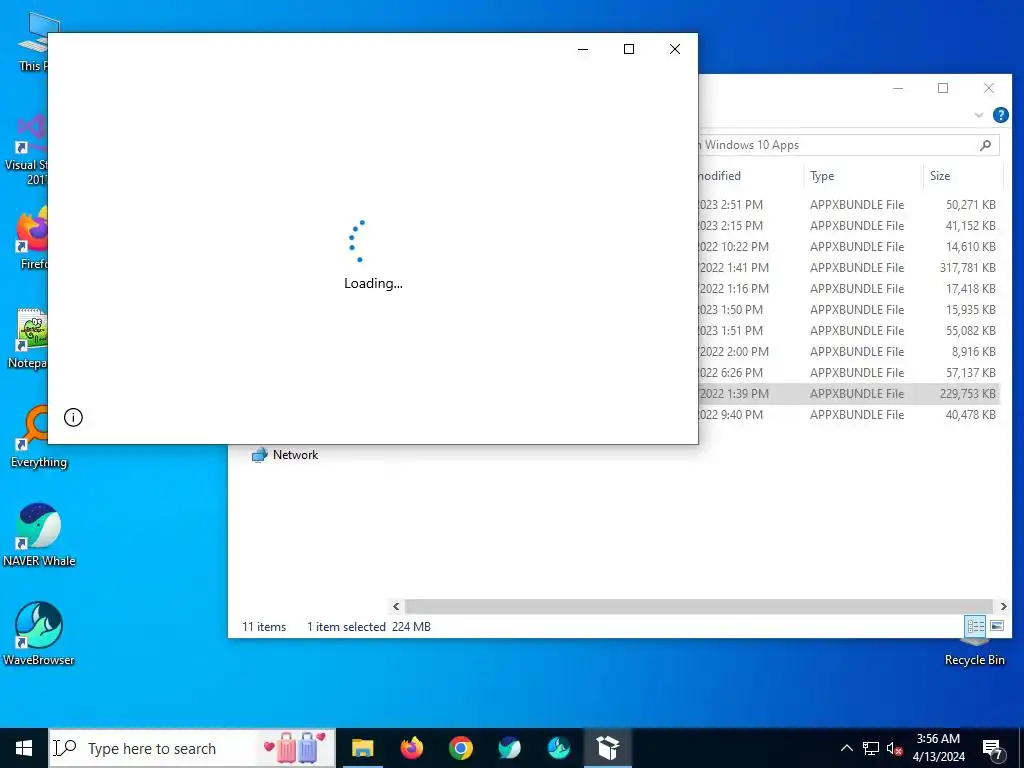Sort by the Type column header
The height and width of the screenshot is (768, 1024).
click(863, 176)
